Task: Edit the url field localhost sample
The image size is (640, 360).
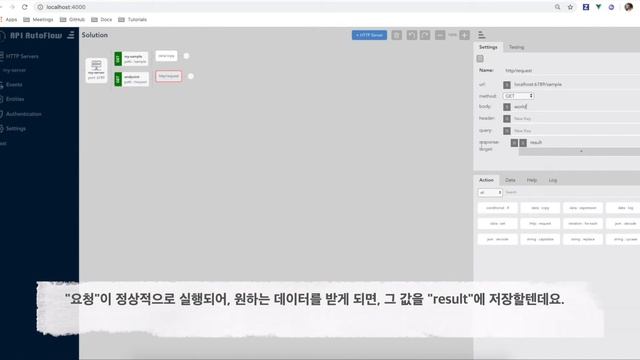Action: [576, 84]
